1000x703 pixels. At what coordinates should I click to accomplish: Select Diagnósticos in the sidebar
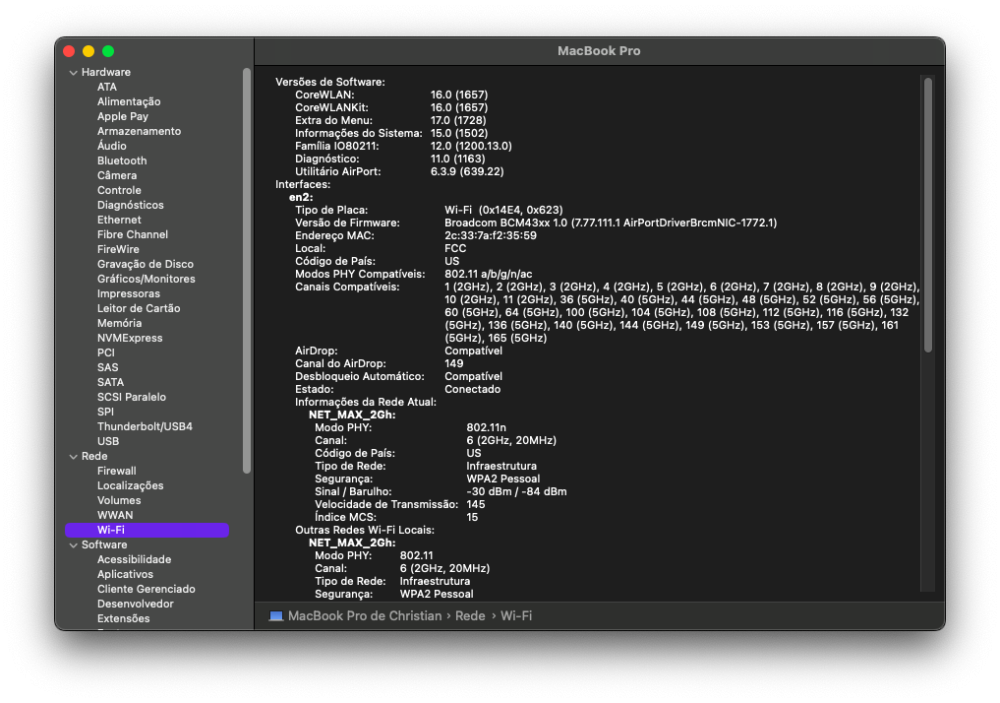130,205
